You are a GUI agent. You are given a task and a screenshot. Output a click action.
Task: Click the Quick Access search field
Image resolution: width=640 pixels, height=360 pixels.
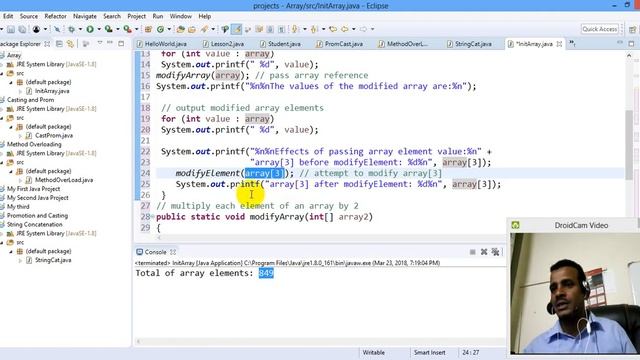pos(600,29)
